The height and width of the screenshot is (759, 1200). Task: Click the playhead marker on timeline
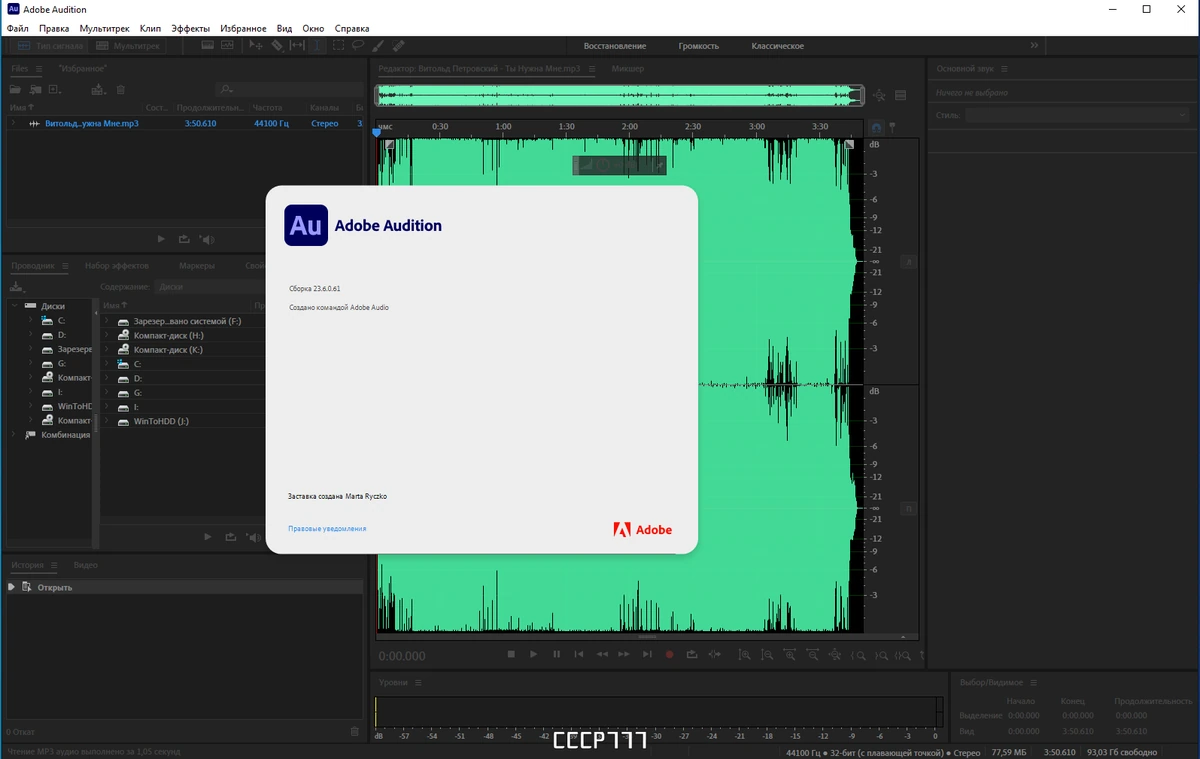point(377,131)
